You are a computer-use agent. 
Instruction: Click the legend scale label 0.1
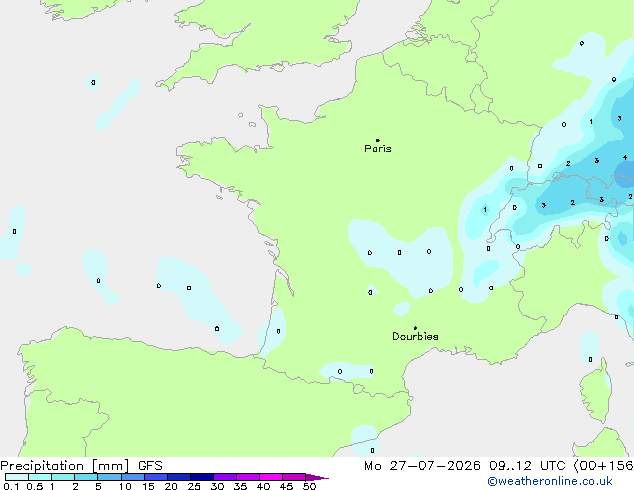tap(11, 486)
